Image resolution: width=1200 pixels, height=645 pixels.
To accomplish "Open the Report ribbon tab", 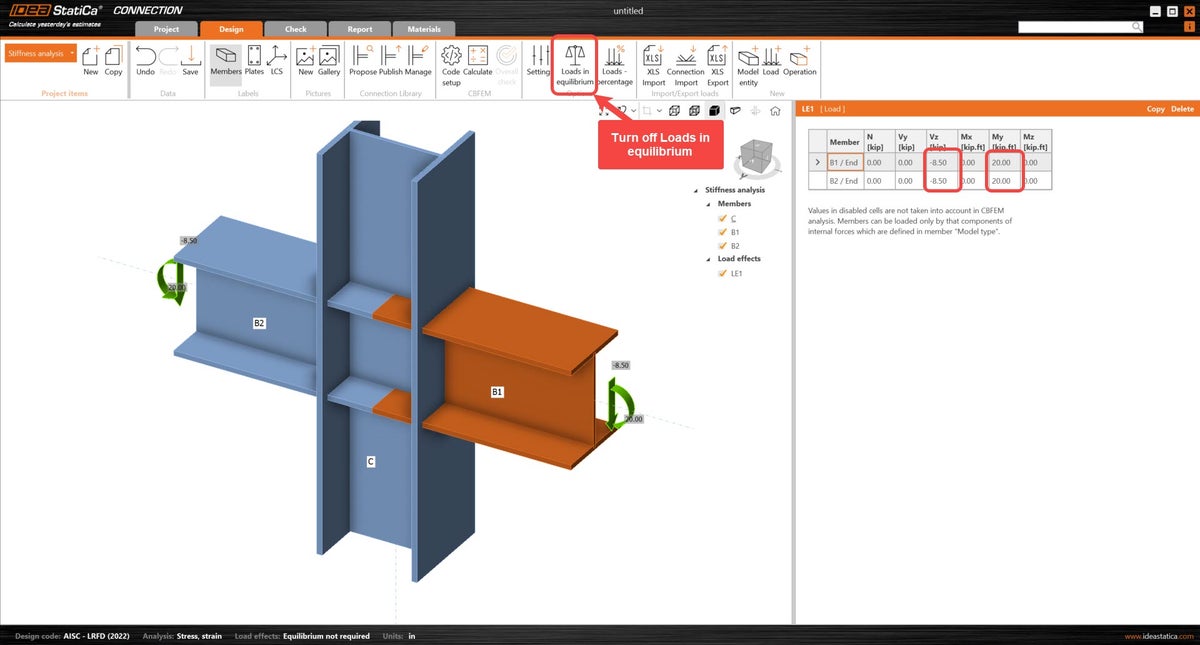I will pos(359,28).
